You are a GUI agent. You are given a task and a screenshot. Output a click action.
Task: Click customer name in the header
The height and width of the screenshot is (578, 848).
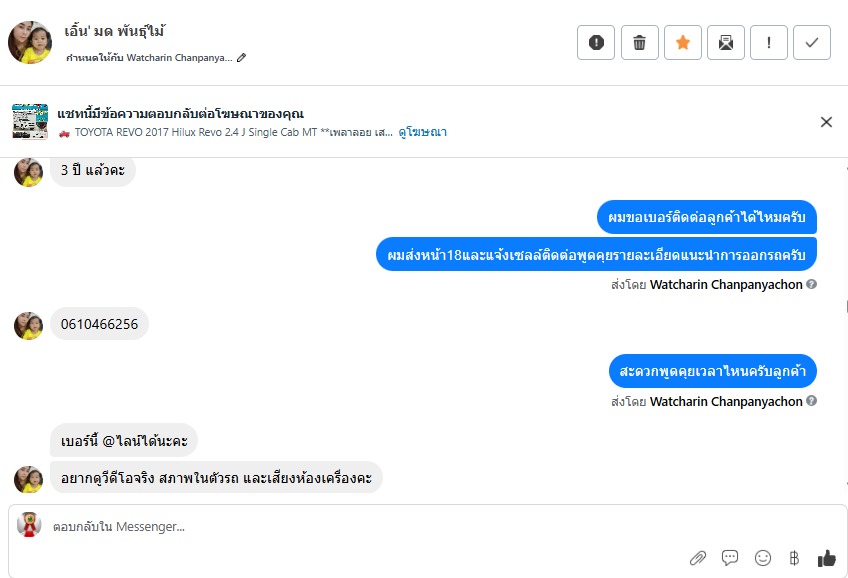[115, 31]
